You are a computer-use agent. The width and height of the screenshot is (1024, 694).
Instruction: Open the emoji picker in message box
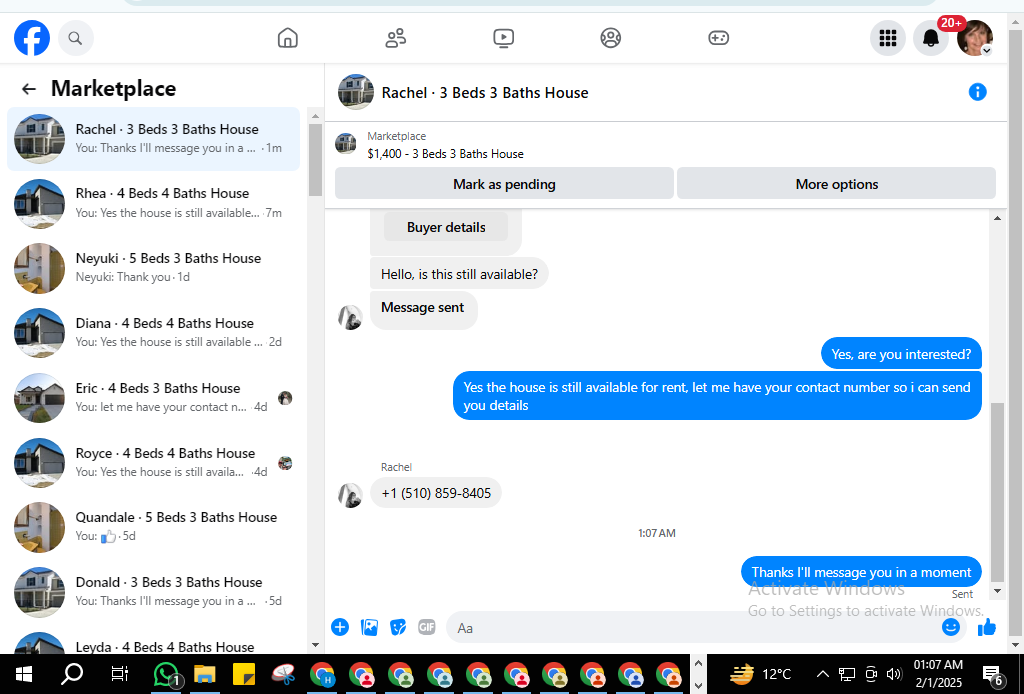pyautogui.click(x=951, y=627)
